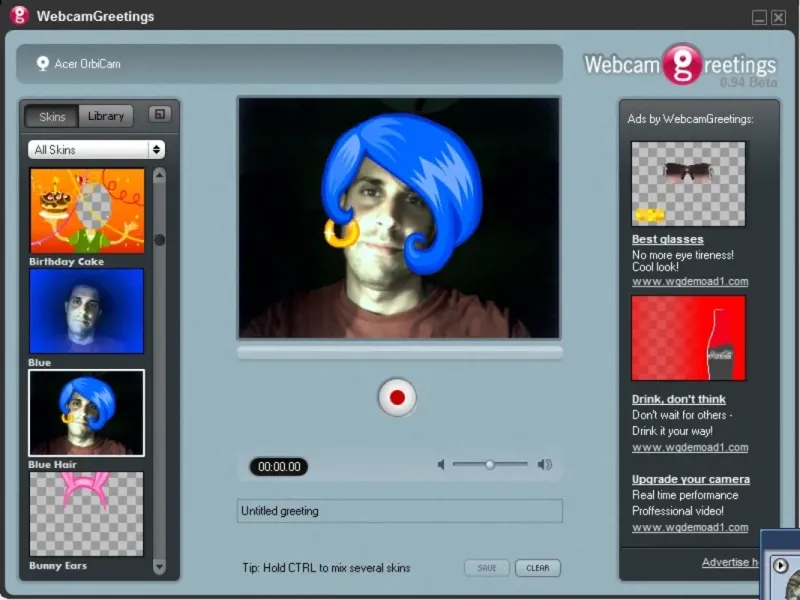Click the volume slider handle
This screenshot has height=600, width=800.
click(490, 464)
